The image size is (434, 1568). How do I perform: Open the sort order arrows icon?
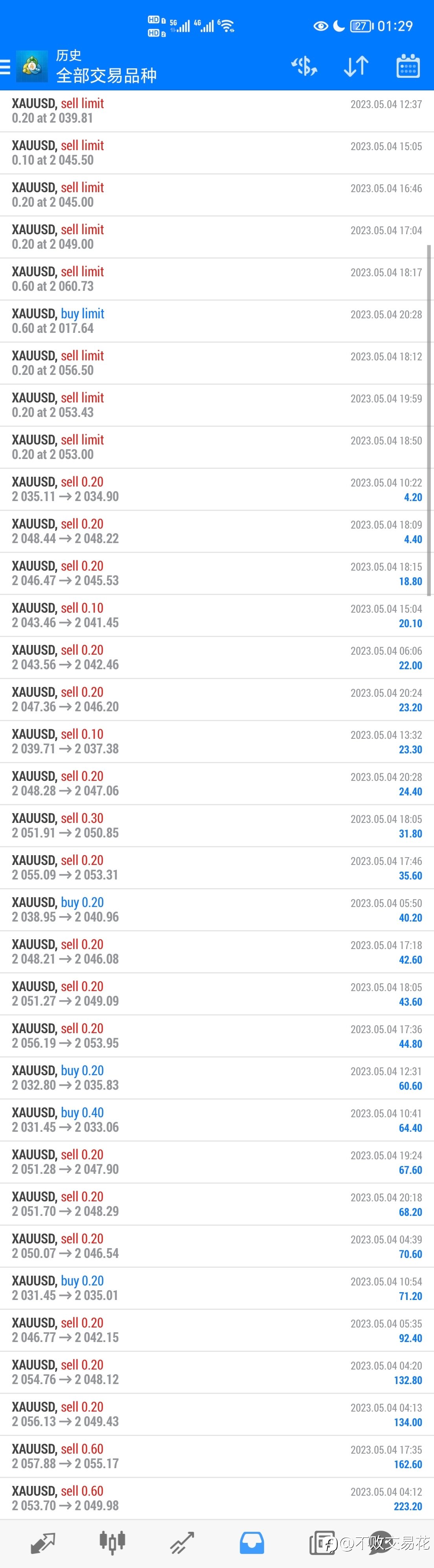pos(356,66)
